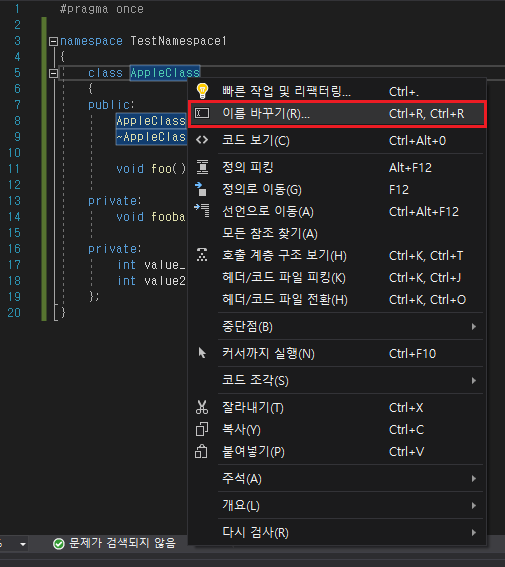Click the lightbulb quick actions icon

click(202, 91)
